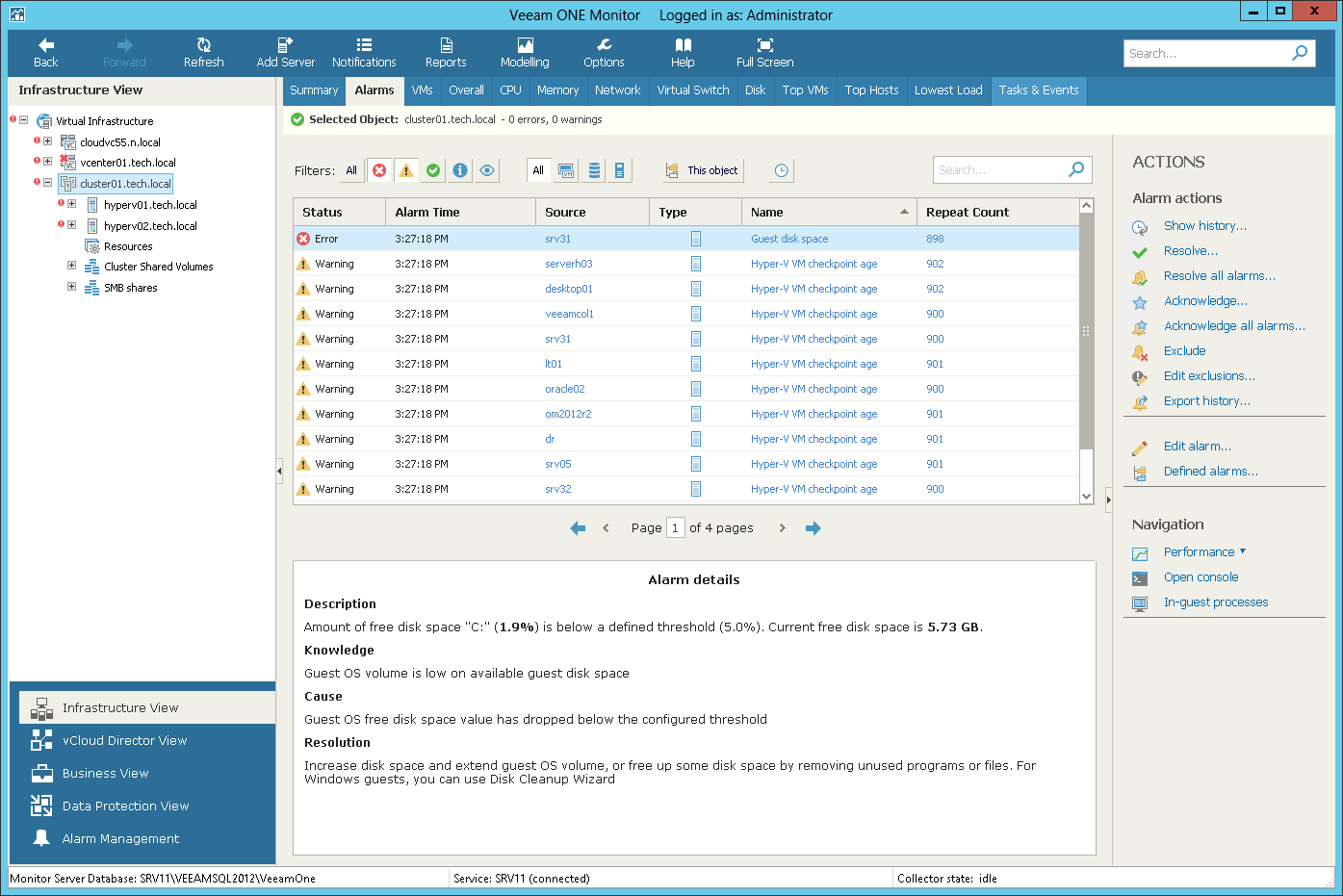
Task: Click Show history action
Action: click(x=1204, y=225)
